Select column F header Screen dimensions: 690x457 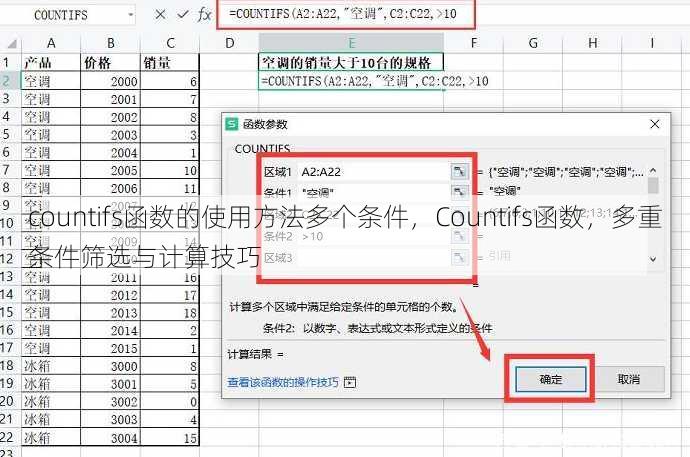[473, 43]
